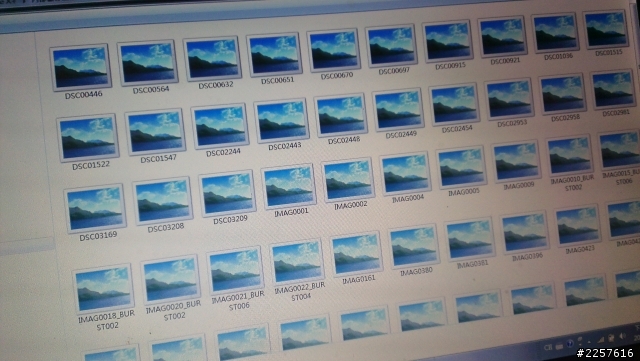This screenshot has width=640, height=361.
Task: Select the IMAG0380 image thumbnail
Action: click(414, 246)
